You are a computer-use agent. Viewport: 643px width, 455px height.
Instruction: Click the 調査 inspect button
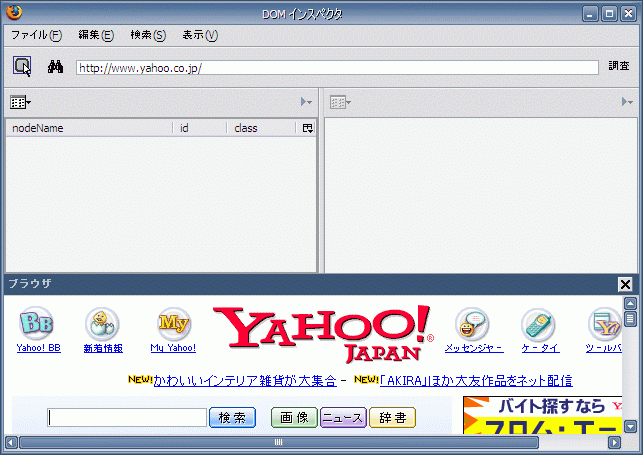coord(619,66)
